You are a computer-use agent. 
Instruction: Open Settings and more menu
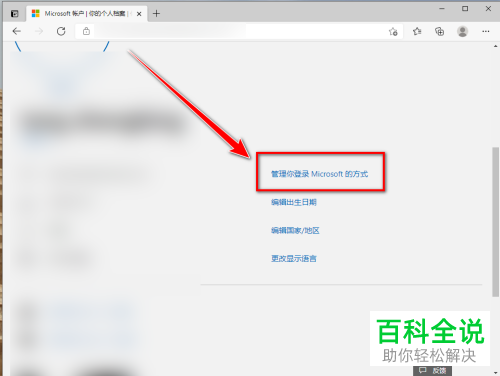[486, 31]
